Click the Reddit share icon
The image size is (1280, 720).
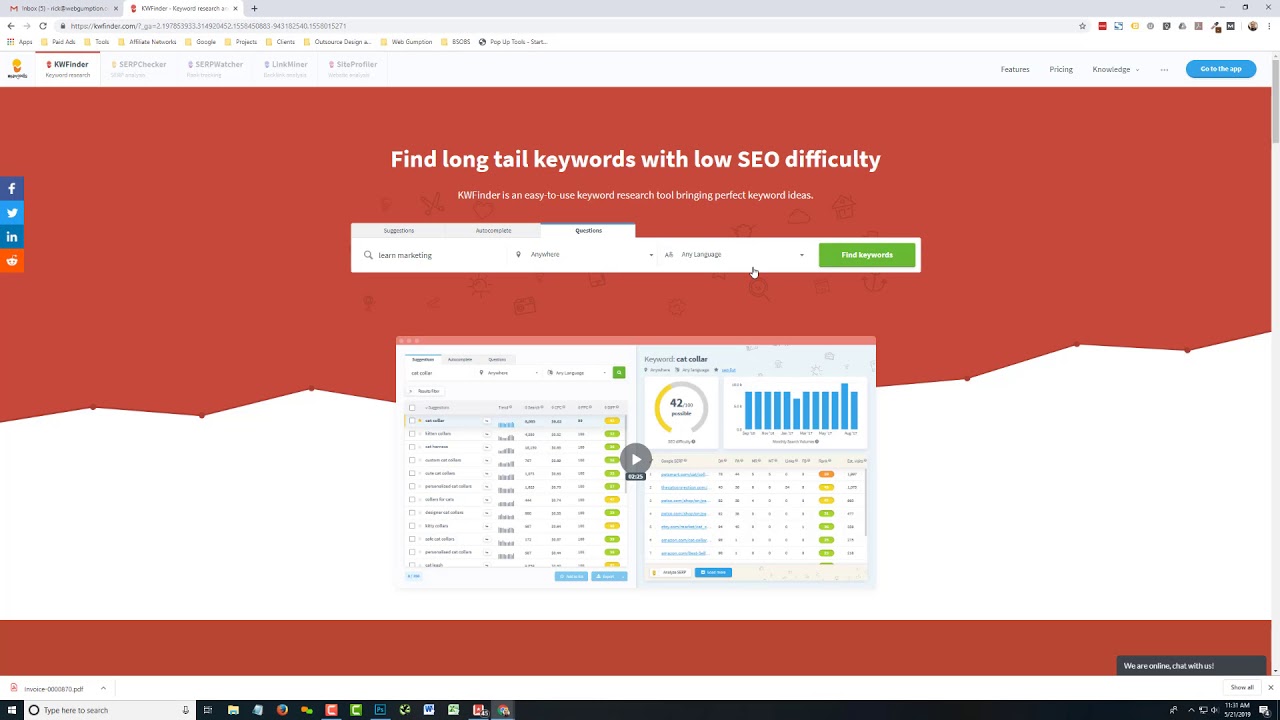coord(12,260)
